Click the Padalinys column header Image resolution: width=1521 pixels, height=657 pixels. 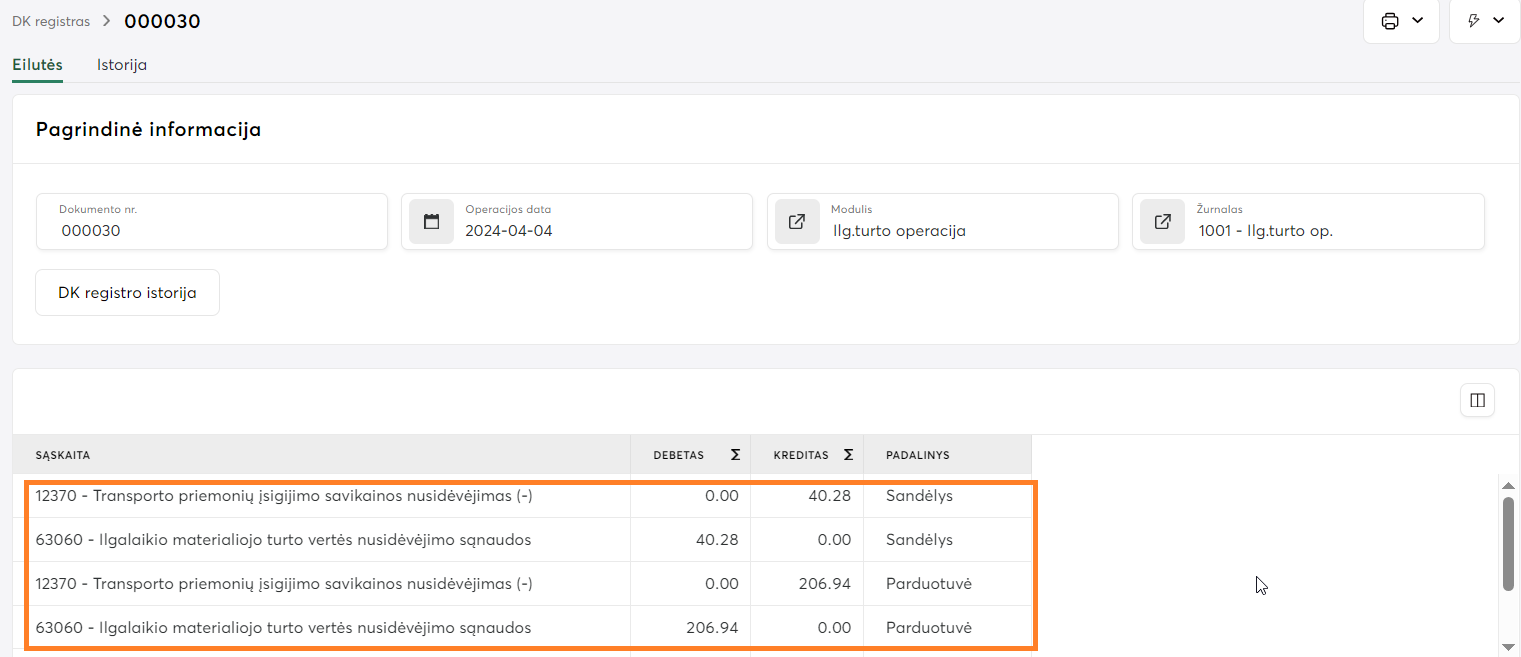917,455
